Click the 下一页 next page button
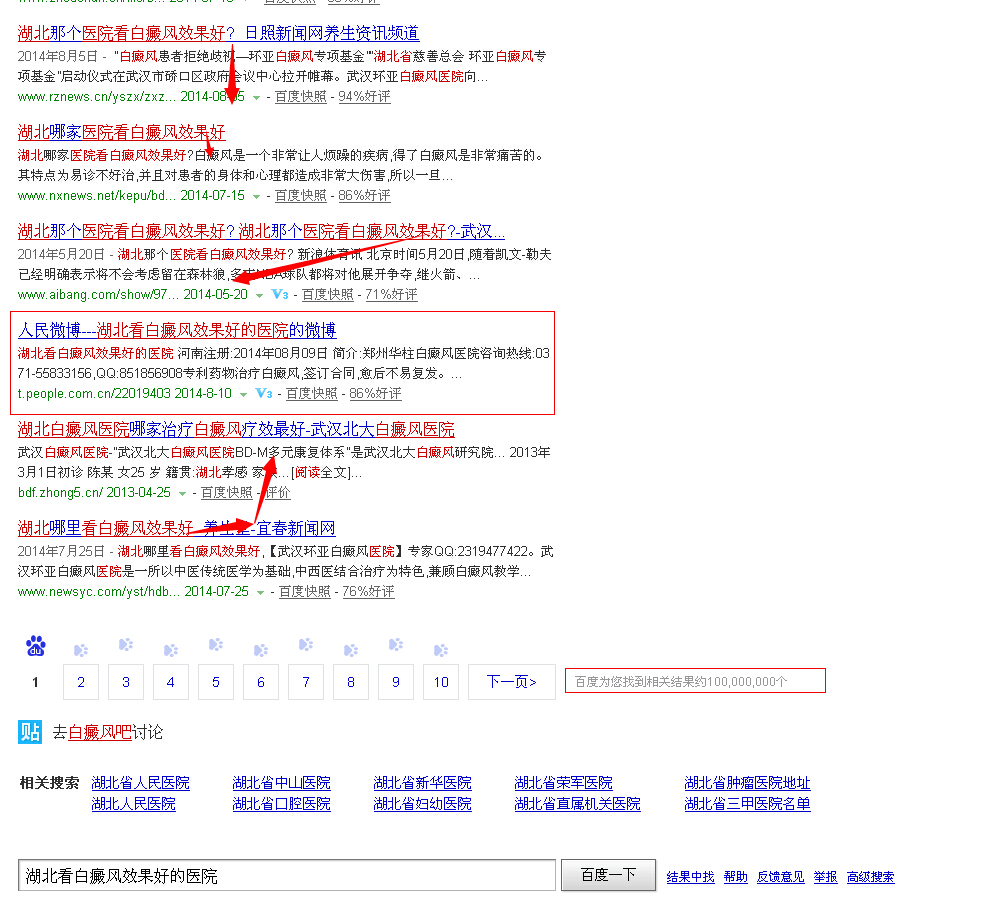Viewport: 991px width, 908px height. pyautogui.click(x=511, y=682)
